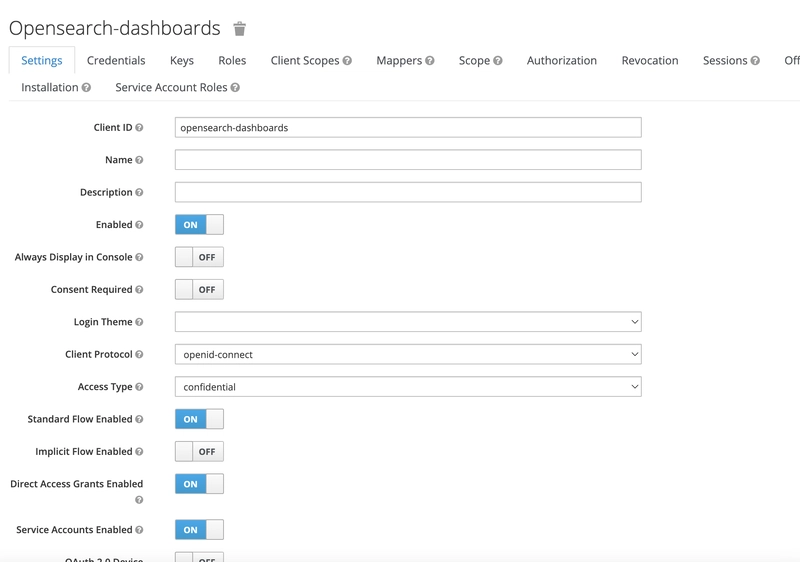Show Client Protocol help icon
Viewport: 800px width, 562px height.
[x=139, y=354]
